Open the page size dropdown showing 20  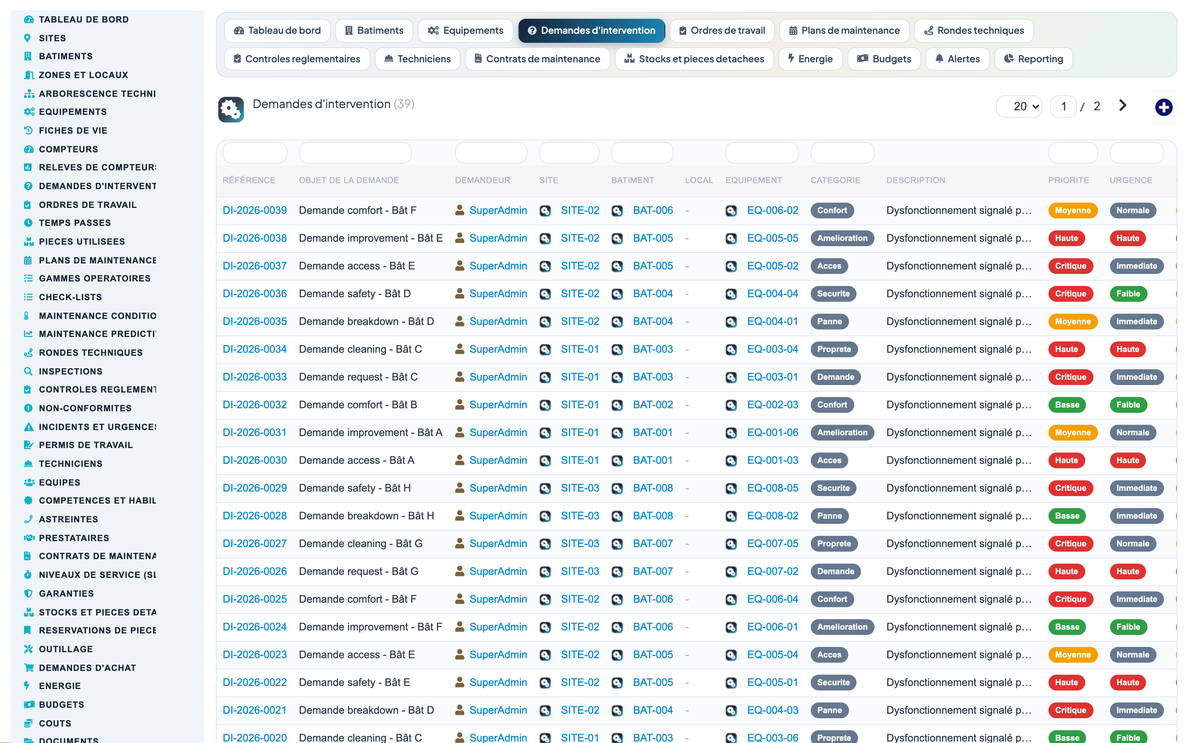pyautogui.click(x=1019, y=106)
